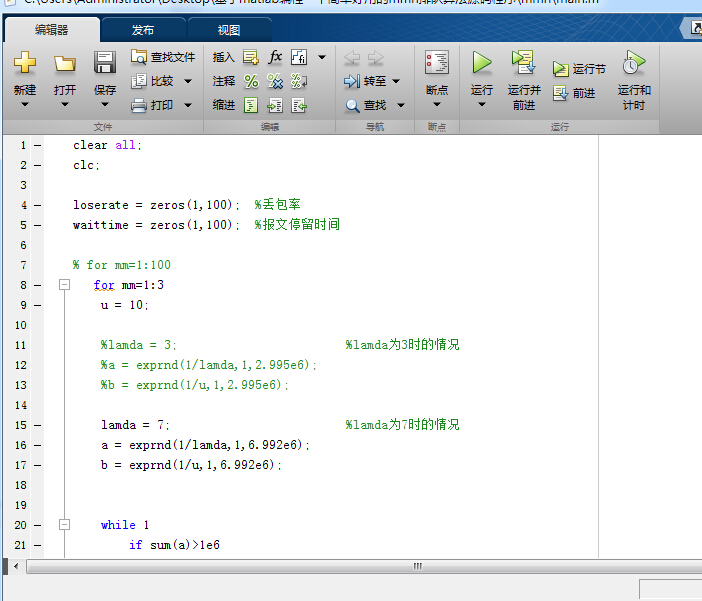Click the Compare (比较) button
The height and width of the screenshot is (601, 702).
coord(153,81)
